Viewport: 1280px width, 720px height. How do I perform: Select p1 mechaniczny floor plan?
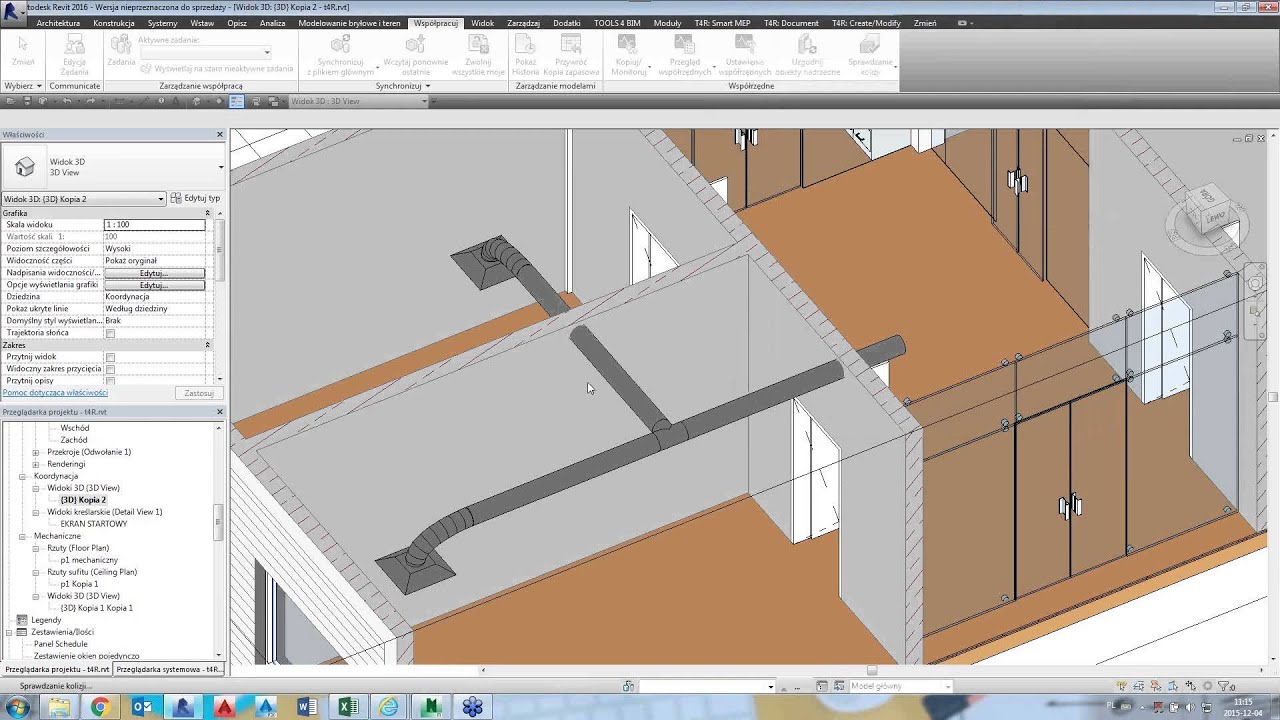89,560
